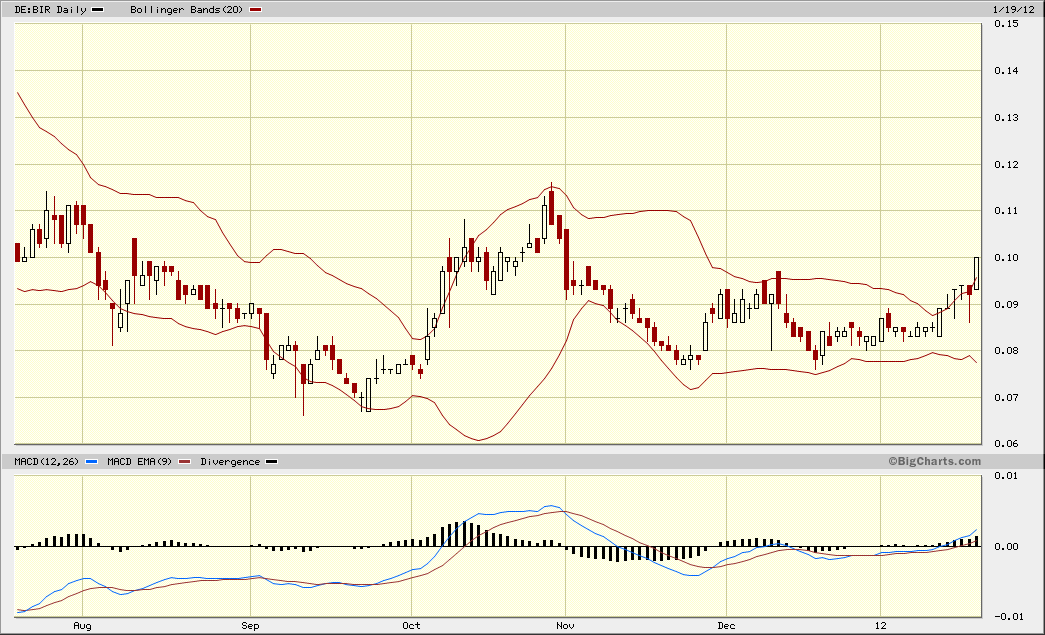The image size is (1045, 635).
Task: Click the Nov label on the time axis
Action: point(565,625)
